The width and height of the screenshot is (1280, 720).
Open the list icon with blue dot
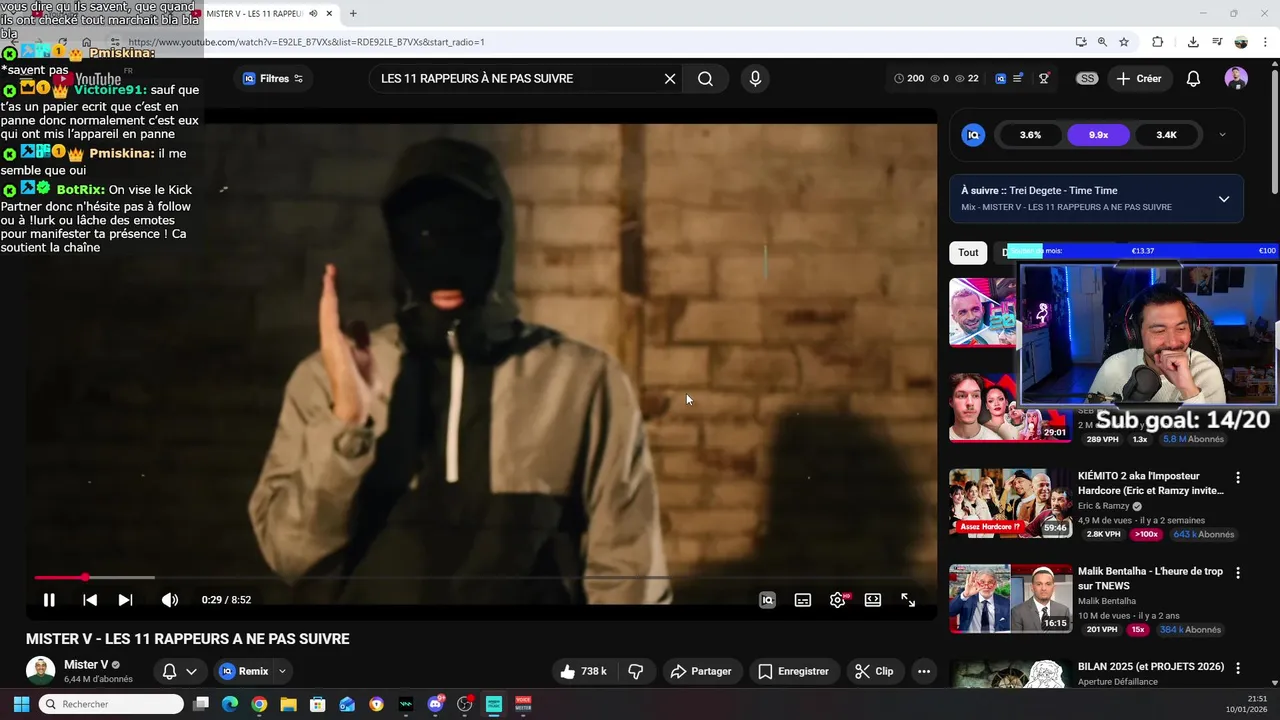[1018, 79]
